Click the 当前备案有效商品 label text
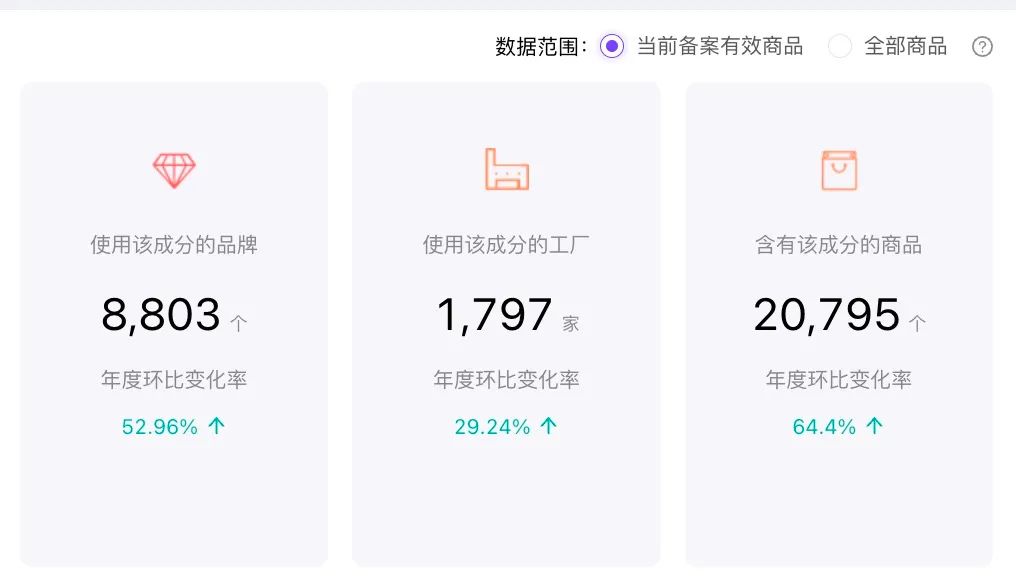The width and height of the screenshot is (1016, 588). (720, 46)
